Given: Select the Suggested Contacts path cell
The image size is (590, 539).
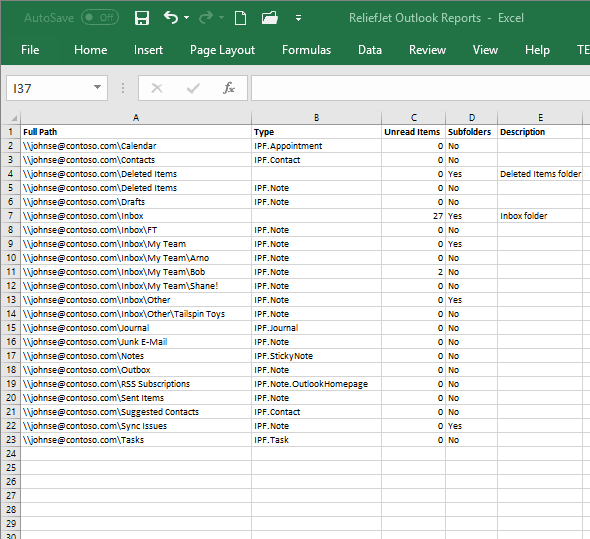Looking at the screenshot, I should (x=136, y=412).
